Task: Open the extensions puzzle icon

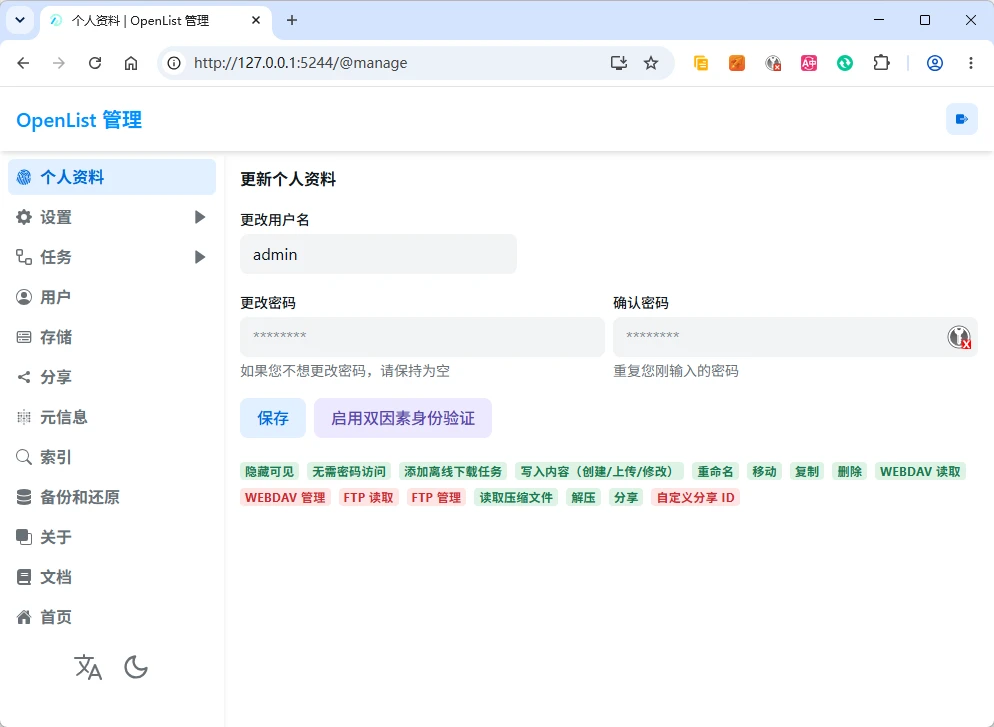Action: pyautogui.click(x=881, y=63)
